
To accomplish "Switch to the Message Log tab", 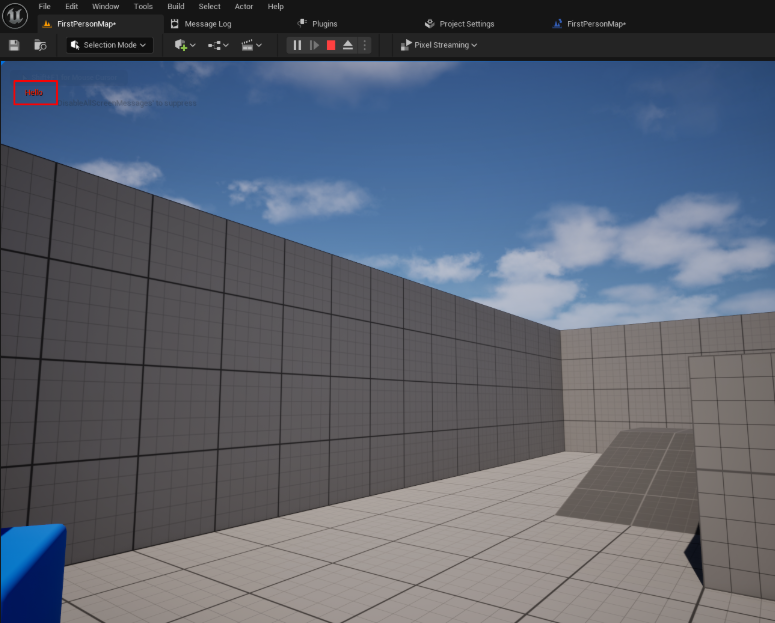I will 207,23.
